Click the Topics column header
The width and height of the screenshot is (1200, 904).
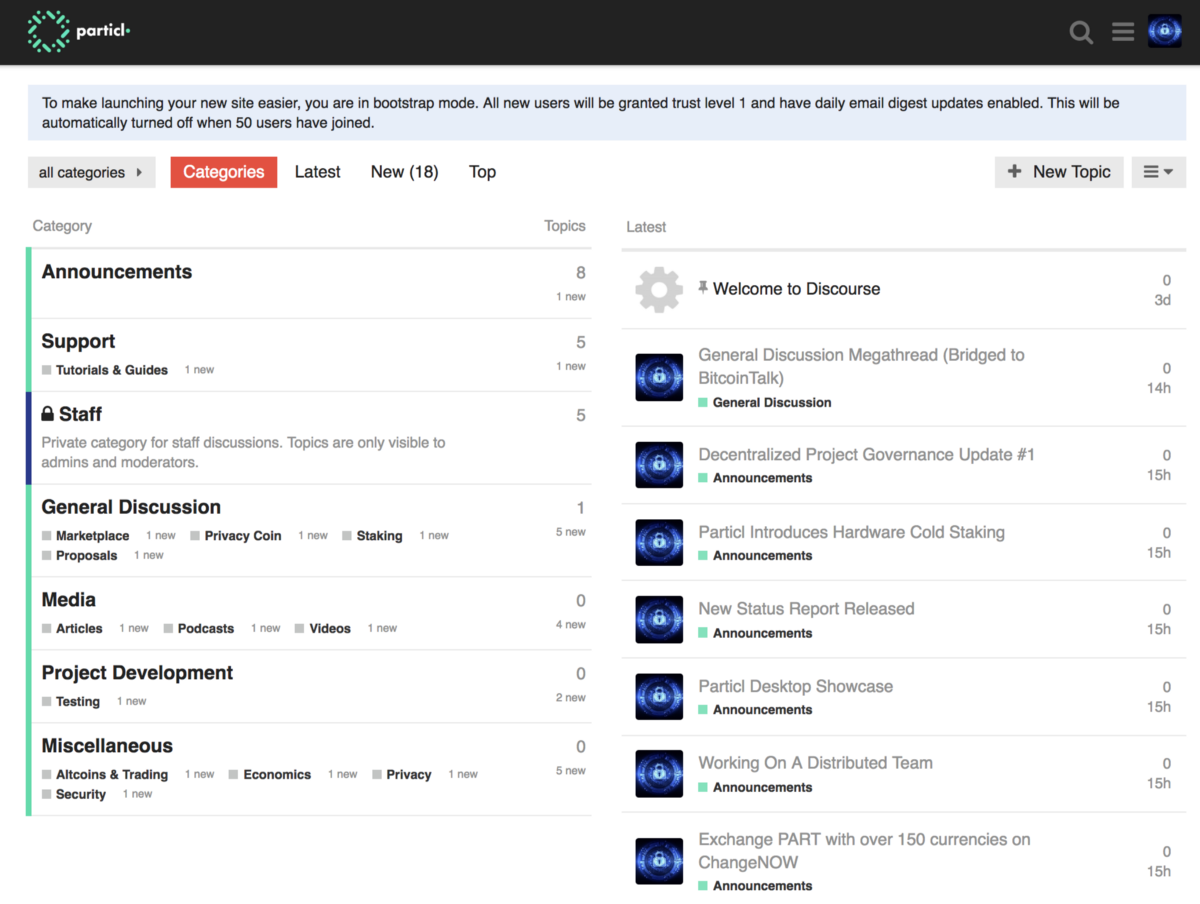point(565,226)
